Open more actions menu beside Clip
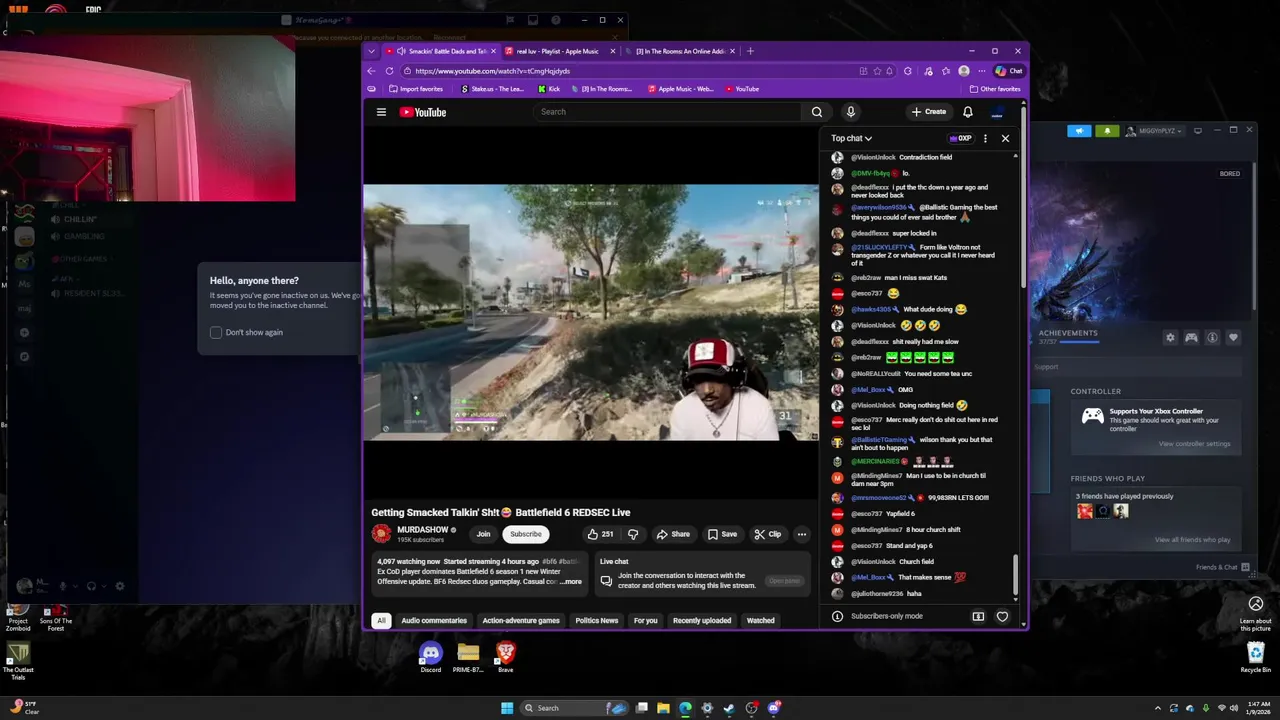 (x=801, y=534)
